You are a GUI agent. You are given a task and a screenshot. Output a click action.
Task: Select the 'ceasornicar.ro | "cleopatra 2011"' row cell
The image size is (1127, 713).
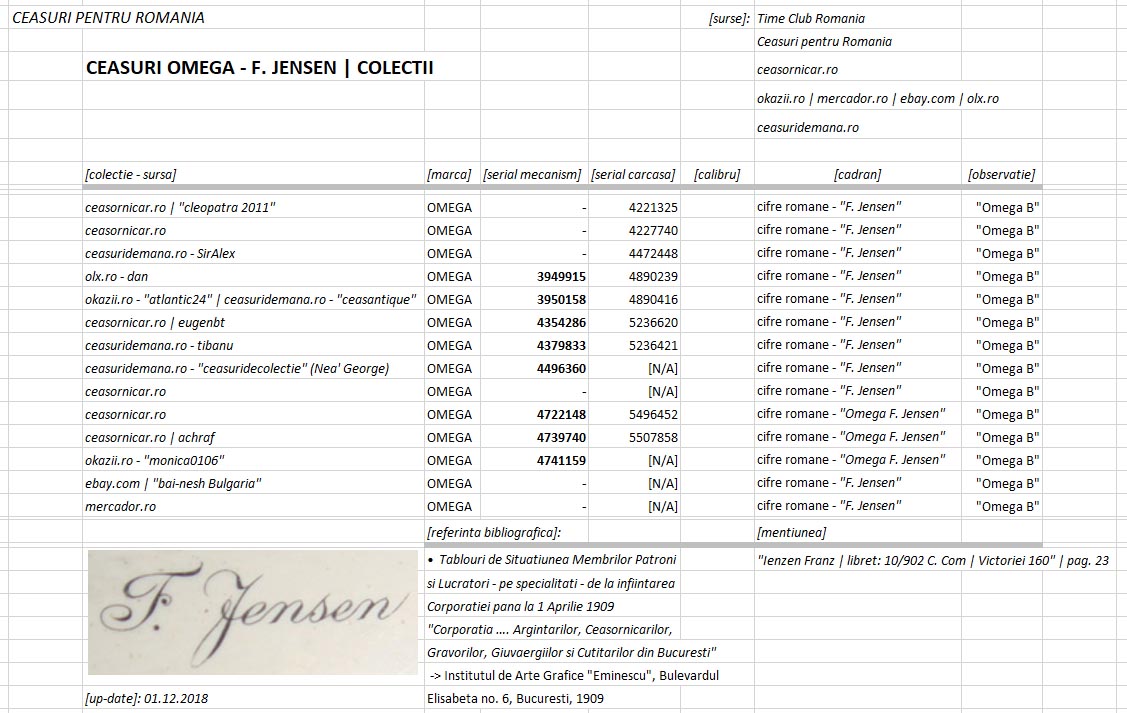point(180,208)
